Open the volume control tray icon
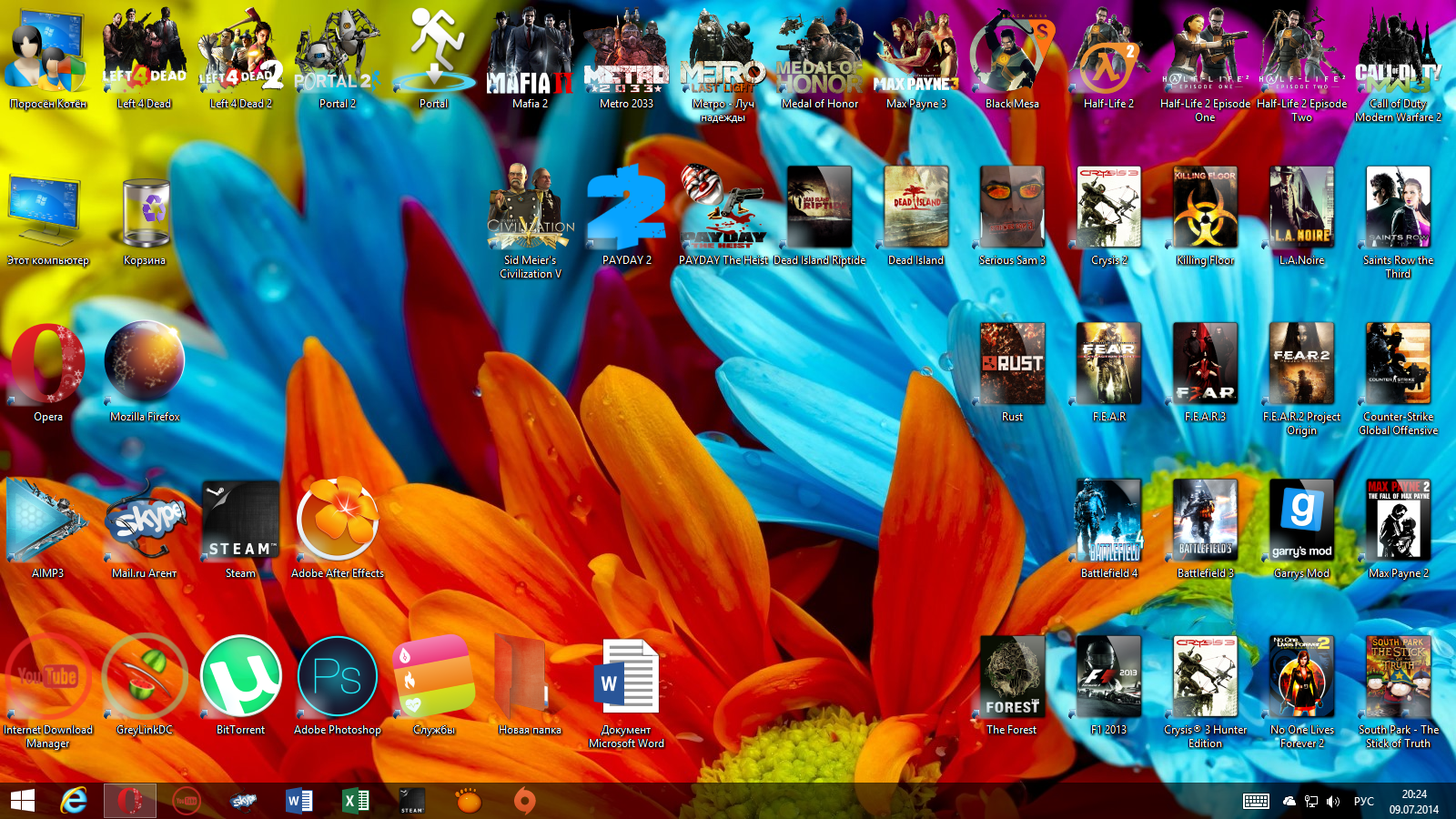 1333,802
